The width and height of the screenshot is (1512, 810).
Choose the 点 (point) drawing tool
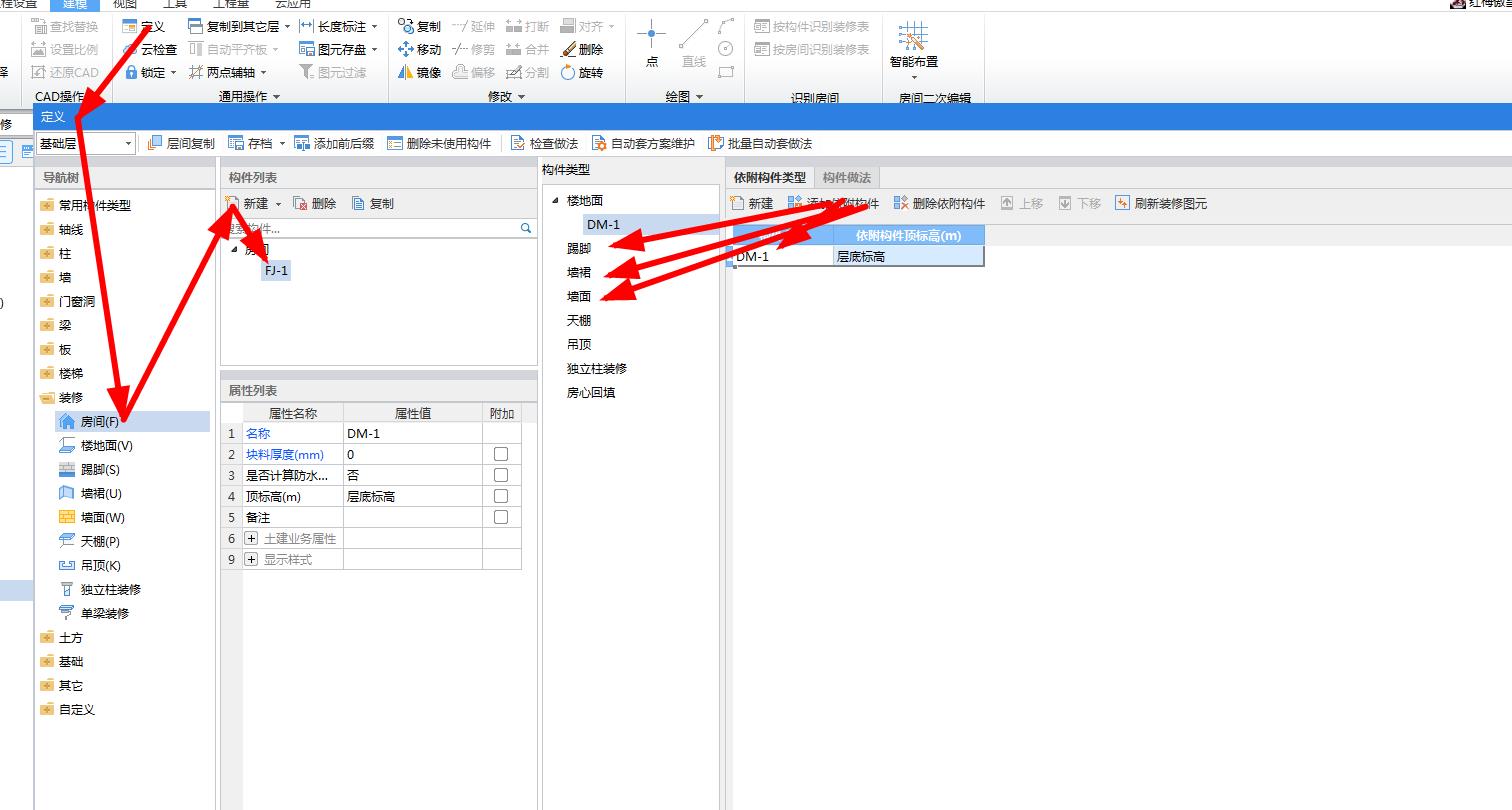(652, 44)
